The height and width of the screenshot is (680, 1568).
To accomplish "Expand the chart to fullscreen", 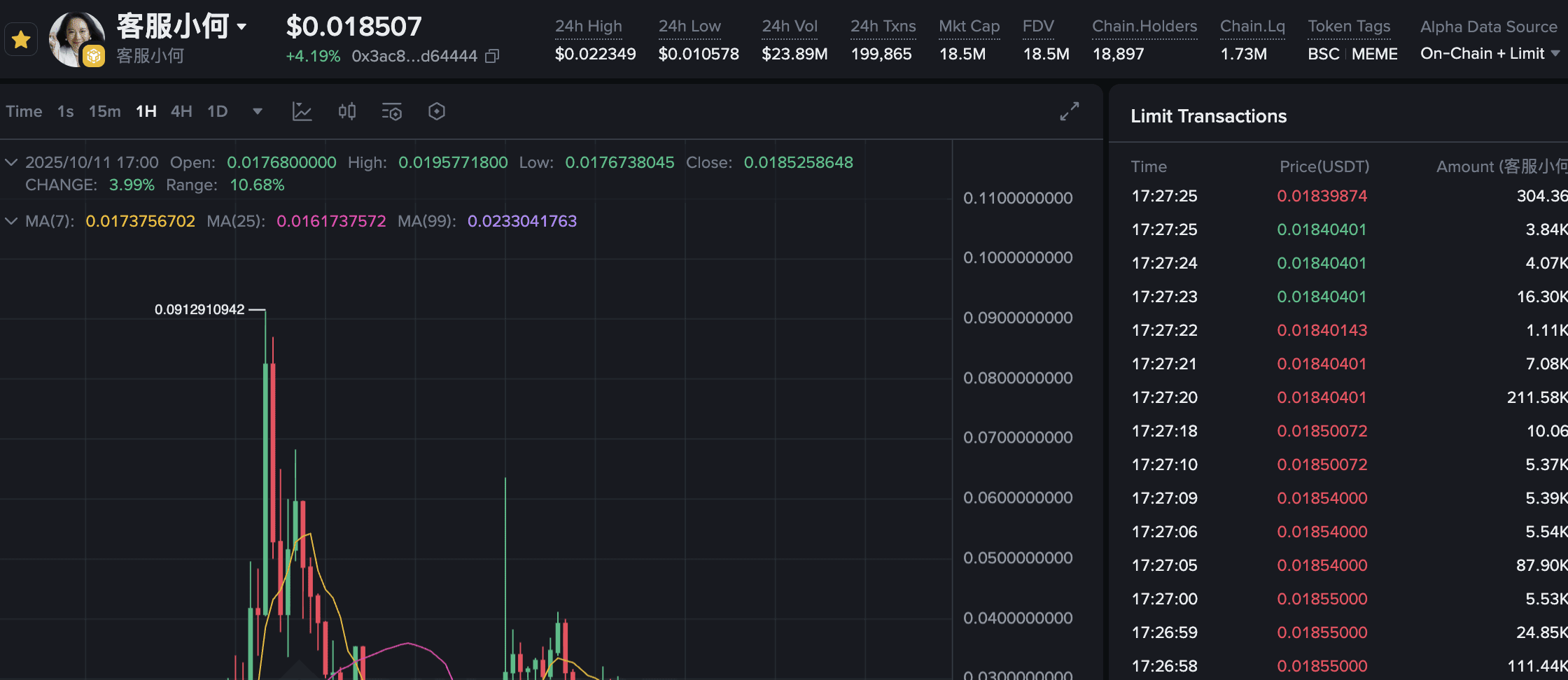I will pyautogui.click(x=1070, y=111).
